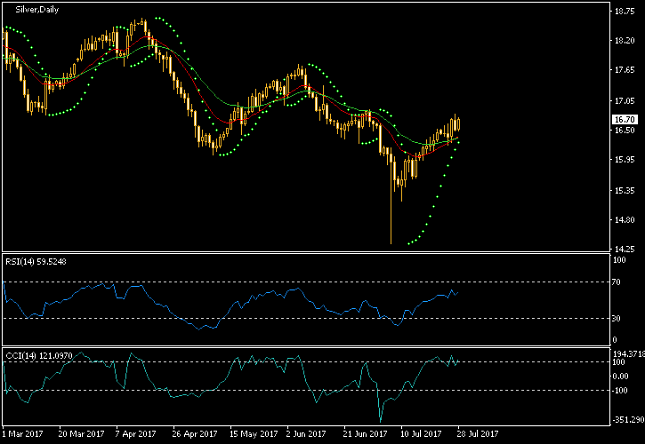Click the 18.20 price axis label
The height and width of the screenshot is (444, 645).
[624, 41]
